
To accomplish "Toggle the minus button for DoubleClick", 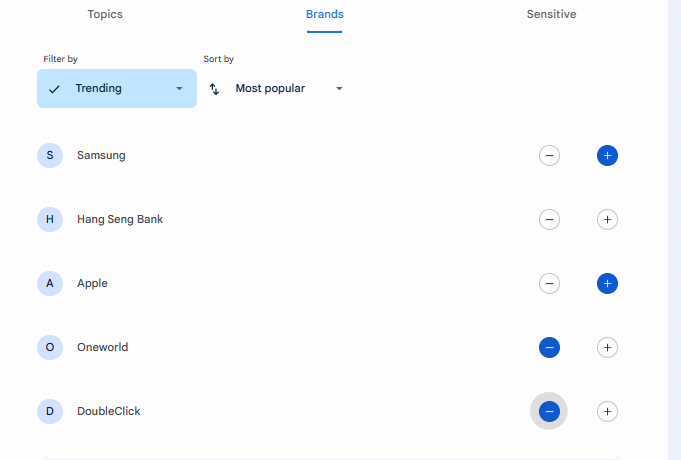I will click(x=549, y=411).
